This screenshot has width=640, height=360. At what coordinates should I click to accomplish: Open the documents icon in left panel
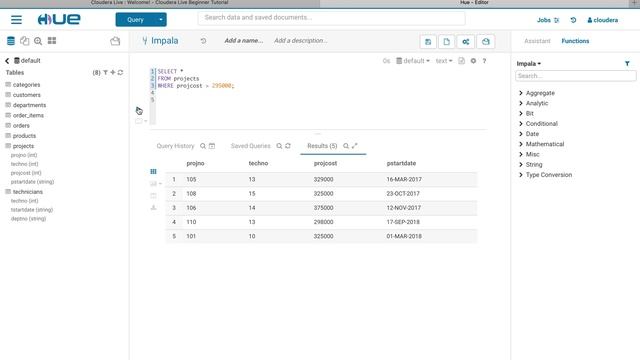(x=24, y=41)
